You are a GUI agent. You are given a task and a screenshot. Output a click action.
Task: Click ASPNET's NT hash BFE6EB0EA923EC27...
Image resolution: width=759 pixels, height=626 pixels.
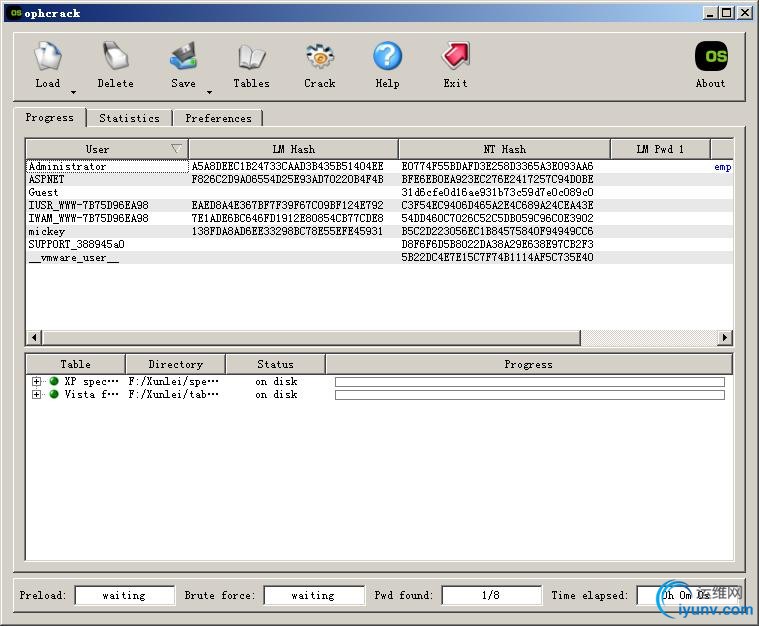pos(497,179)
